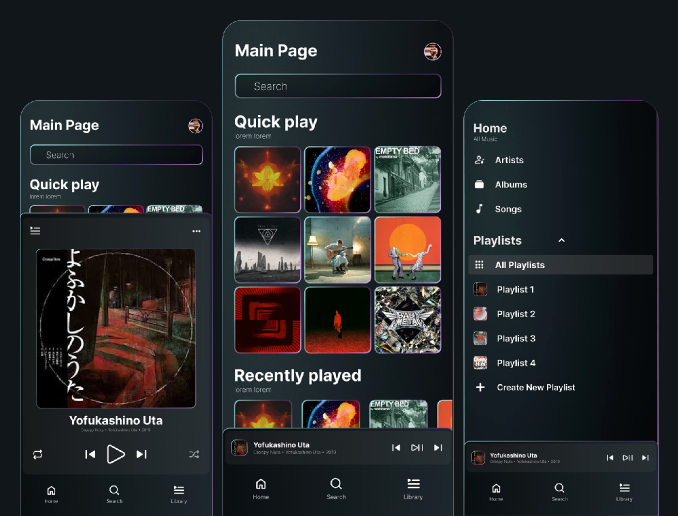Open the orange sun dancers album cover

408,250
